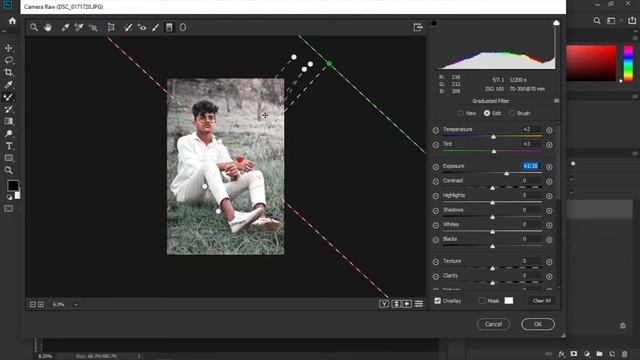
Task: Click the Photoshop Home icon
Action: 12,21
